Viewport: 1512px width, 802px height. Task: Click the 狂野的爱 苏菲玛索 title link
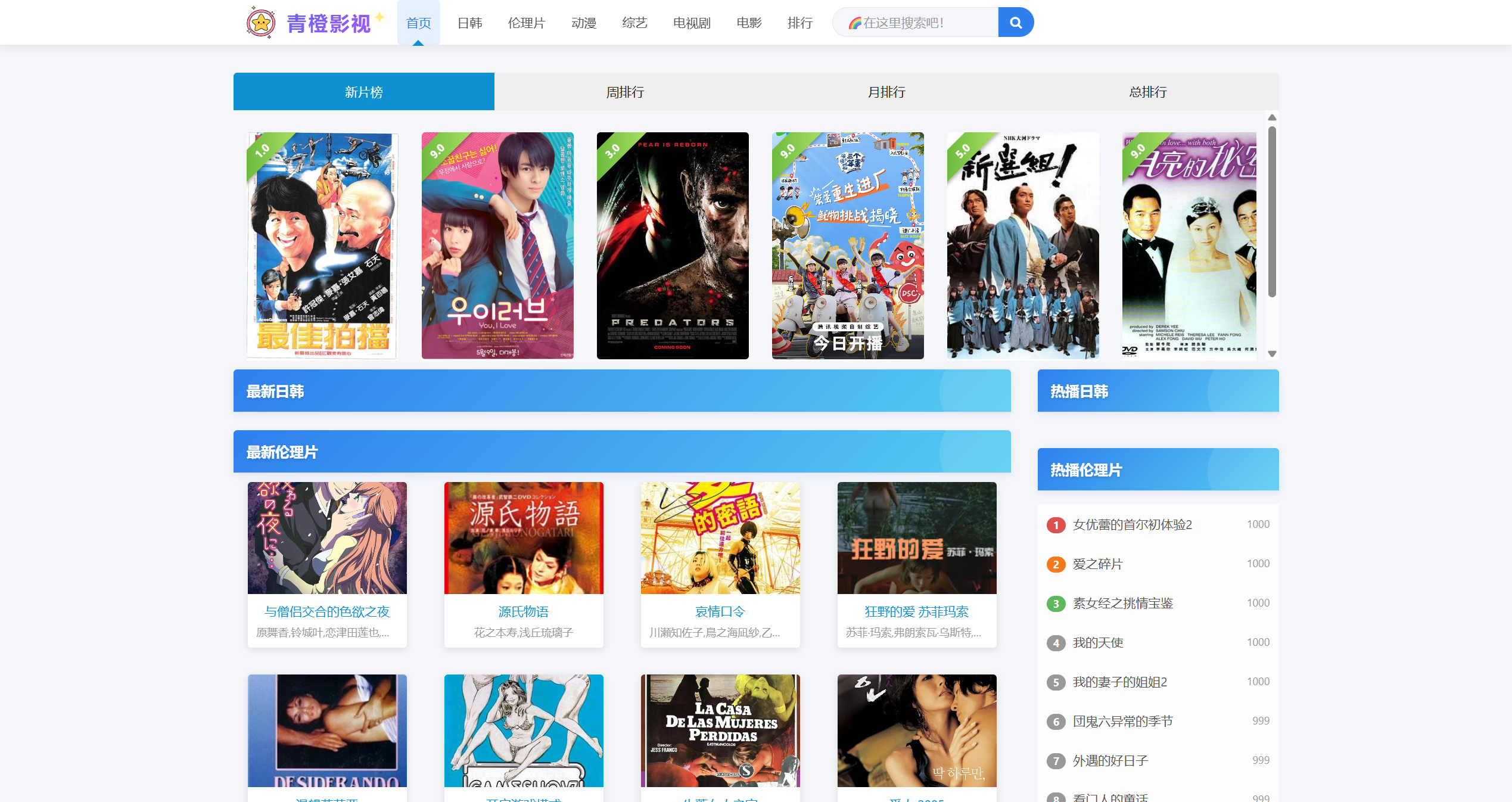916,611
